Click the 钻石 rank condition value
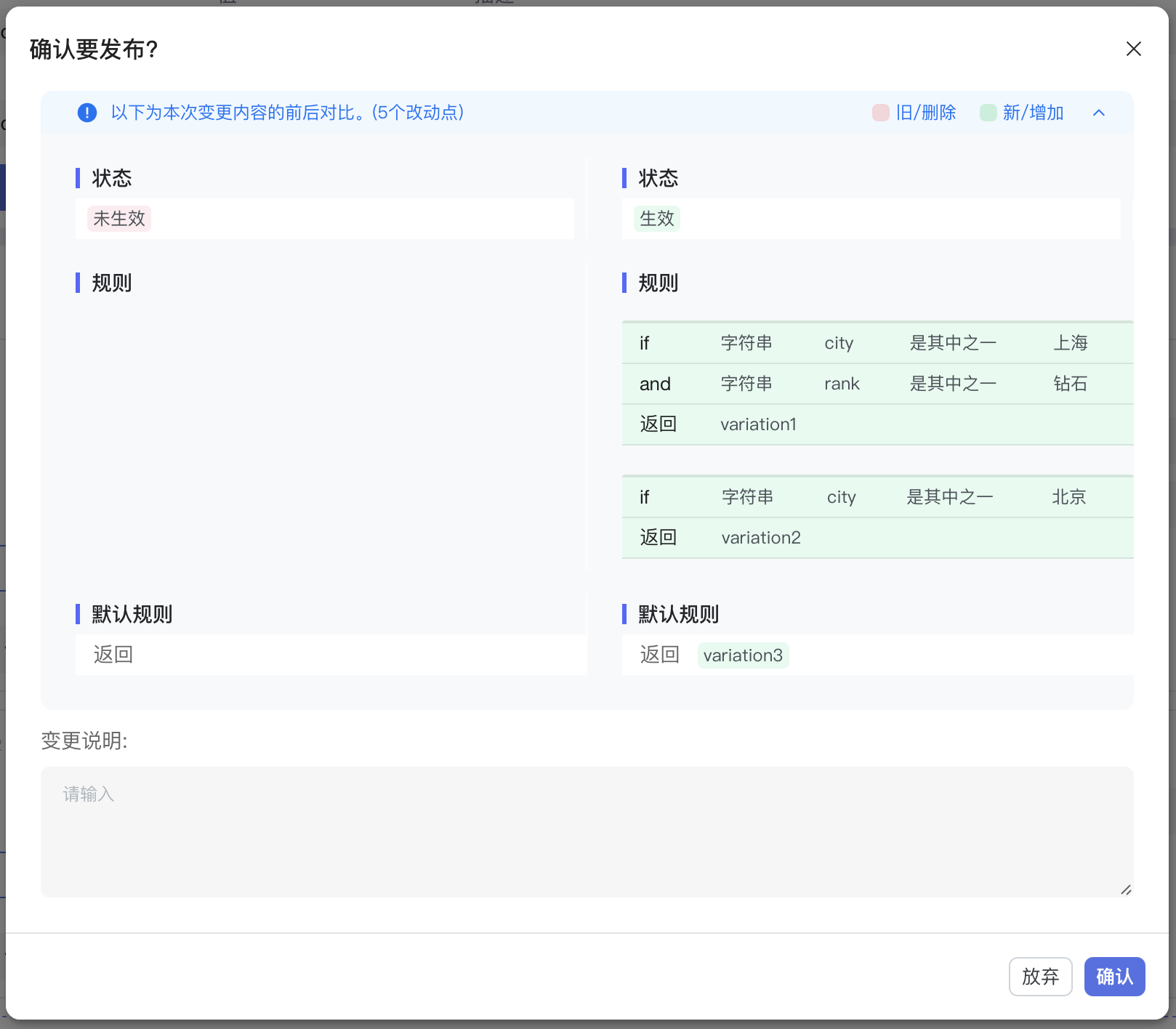The height and width of the screenshot is (1029, 1176). (1070, 384)
